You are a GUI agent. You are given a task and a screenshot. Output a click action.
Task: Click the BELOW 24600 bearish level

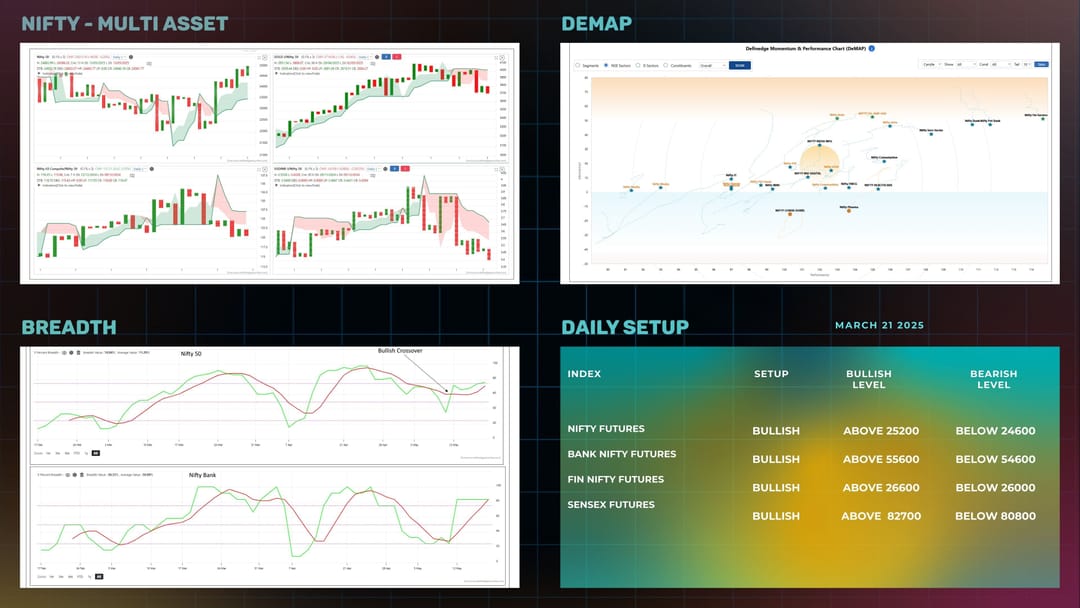[995, 431]
